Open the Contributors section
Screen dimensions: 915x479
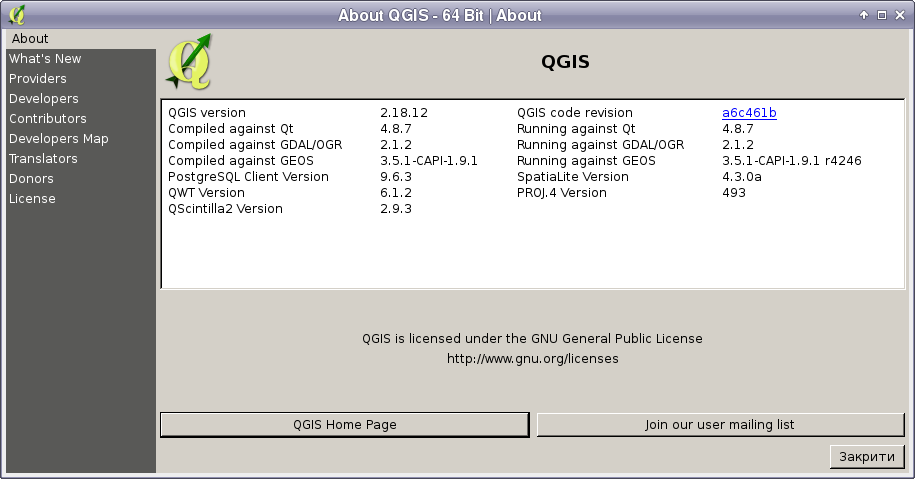(x=48, y=119)
